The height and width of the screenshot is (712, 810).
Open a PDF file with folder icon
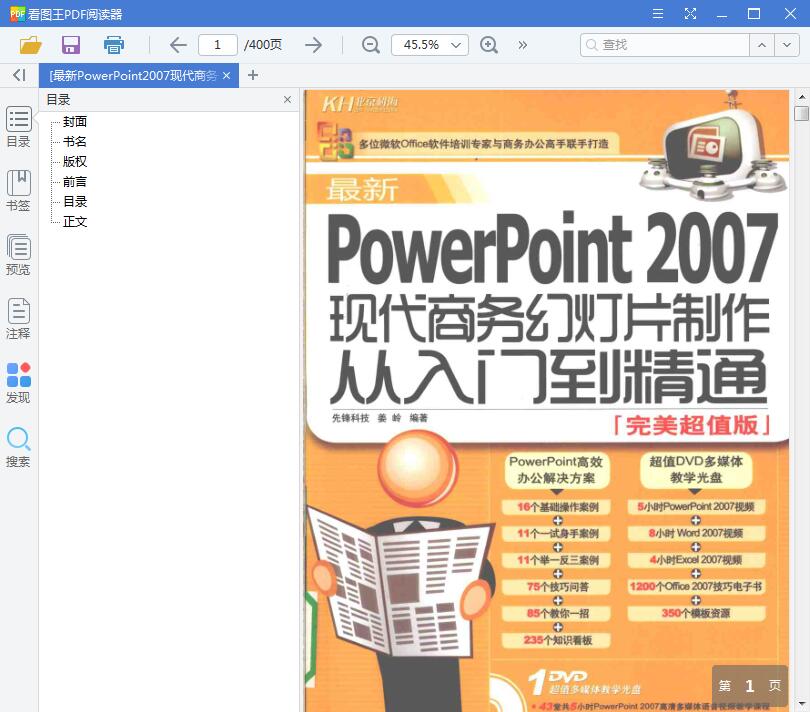pos(30,45)
